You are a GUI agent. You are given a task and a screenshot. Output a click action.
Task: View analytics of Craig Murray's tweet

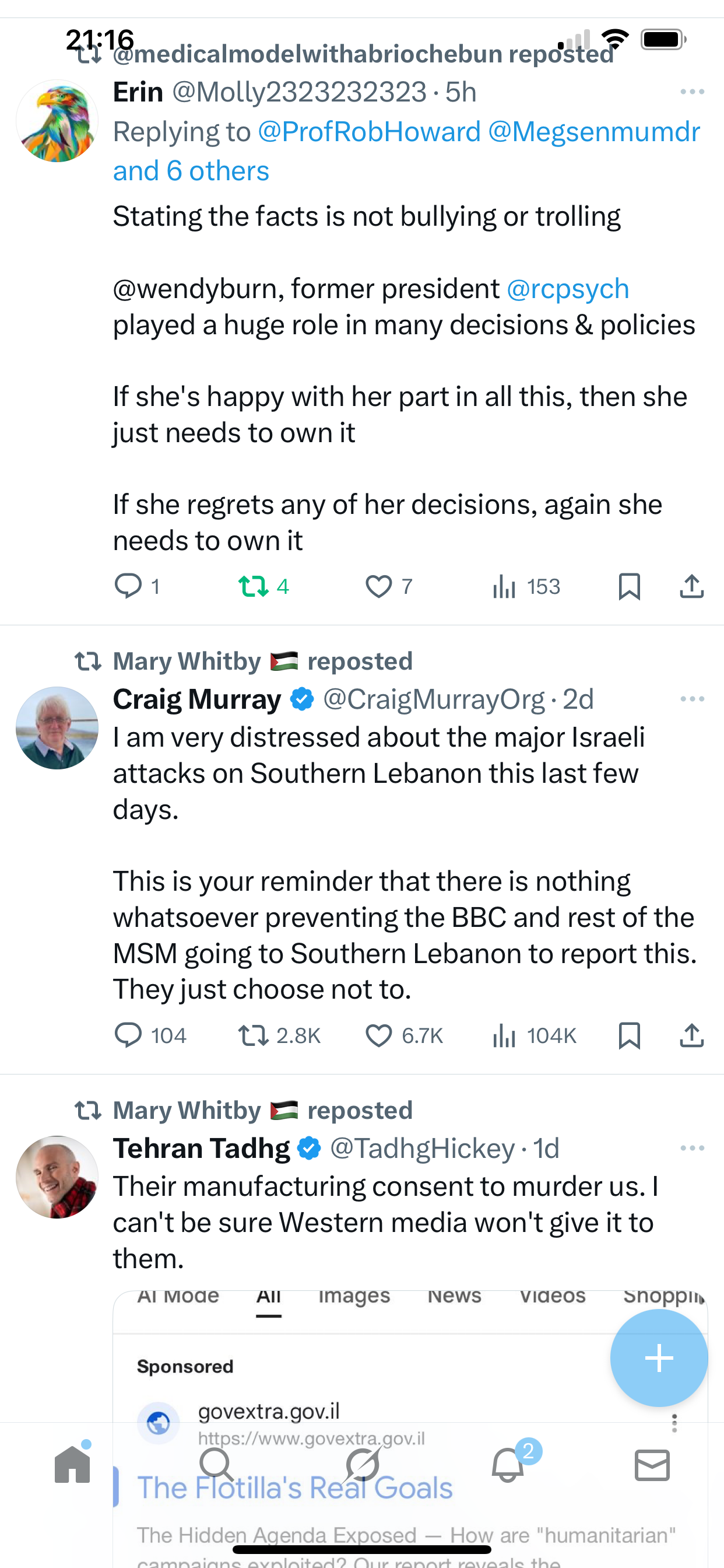[x=504, y=1035]
